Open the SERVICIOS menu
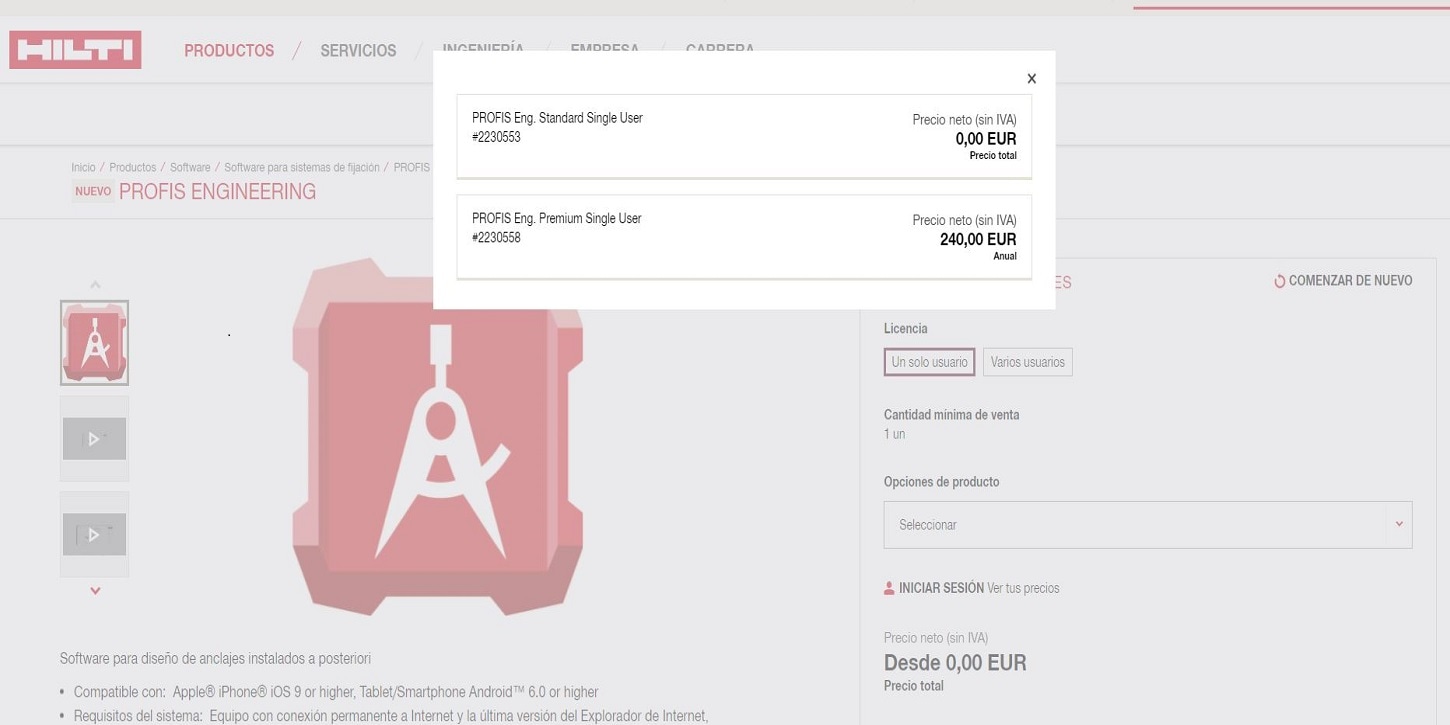 tap(358, 50)
